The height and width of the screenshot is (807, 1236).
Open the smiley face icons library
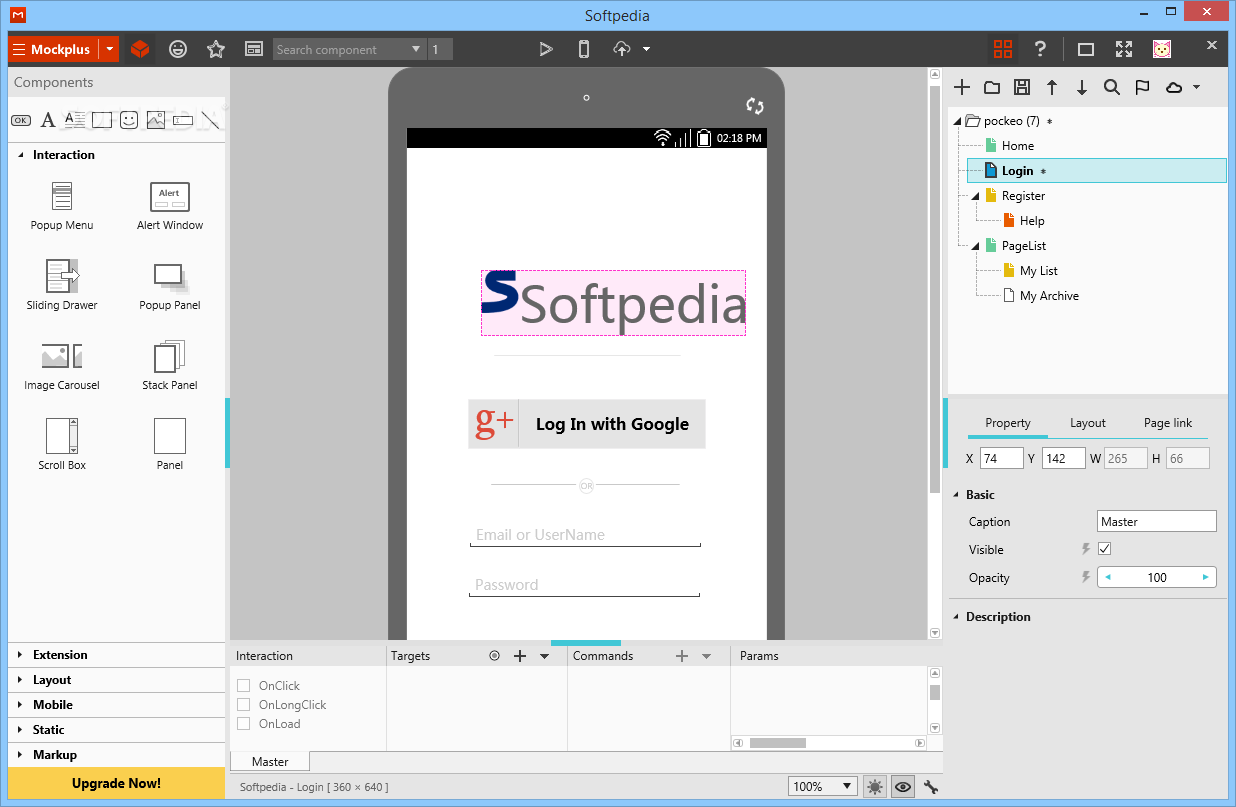(178, 49)
